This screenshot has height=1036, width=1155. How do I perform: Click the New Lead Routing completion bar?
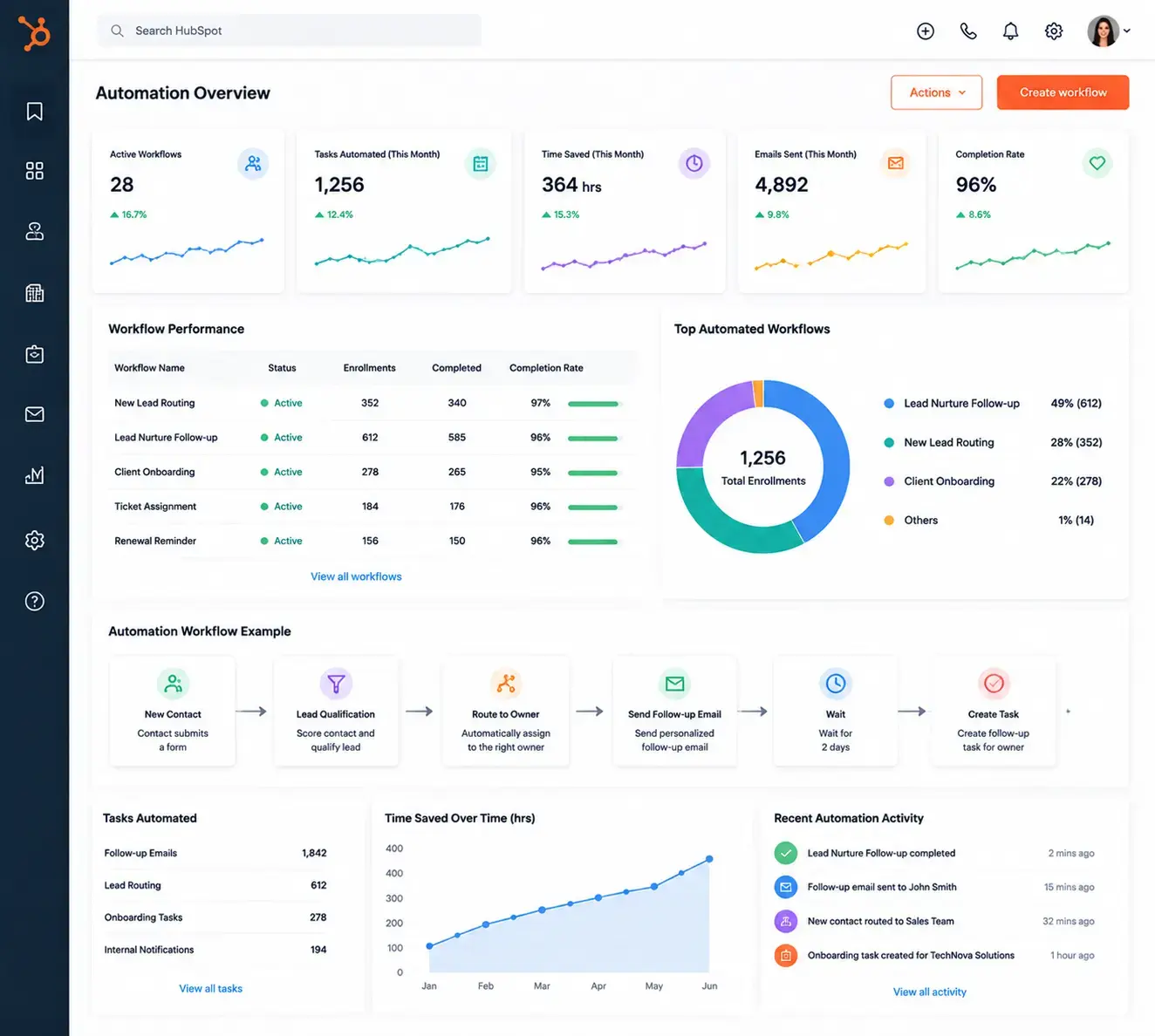(593, 404)
